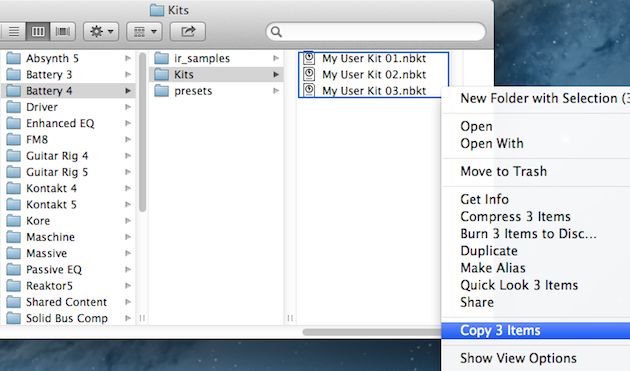Viewport: 630px width, 371px height.
Task: Switch to list view in toolbar
Action: coord(13,31)
